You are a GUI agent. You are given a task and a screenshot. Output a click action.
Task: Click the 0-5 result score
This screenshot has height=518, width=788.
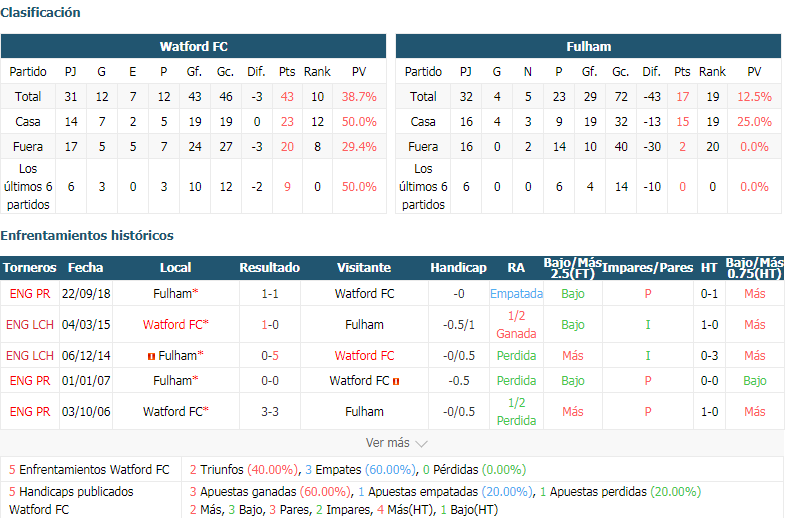270,356
